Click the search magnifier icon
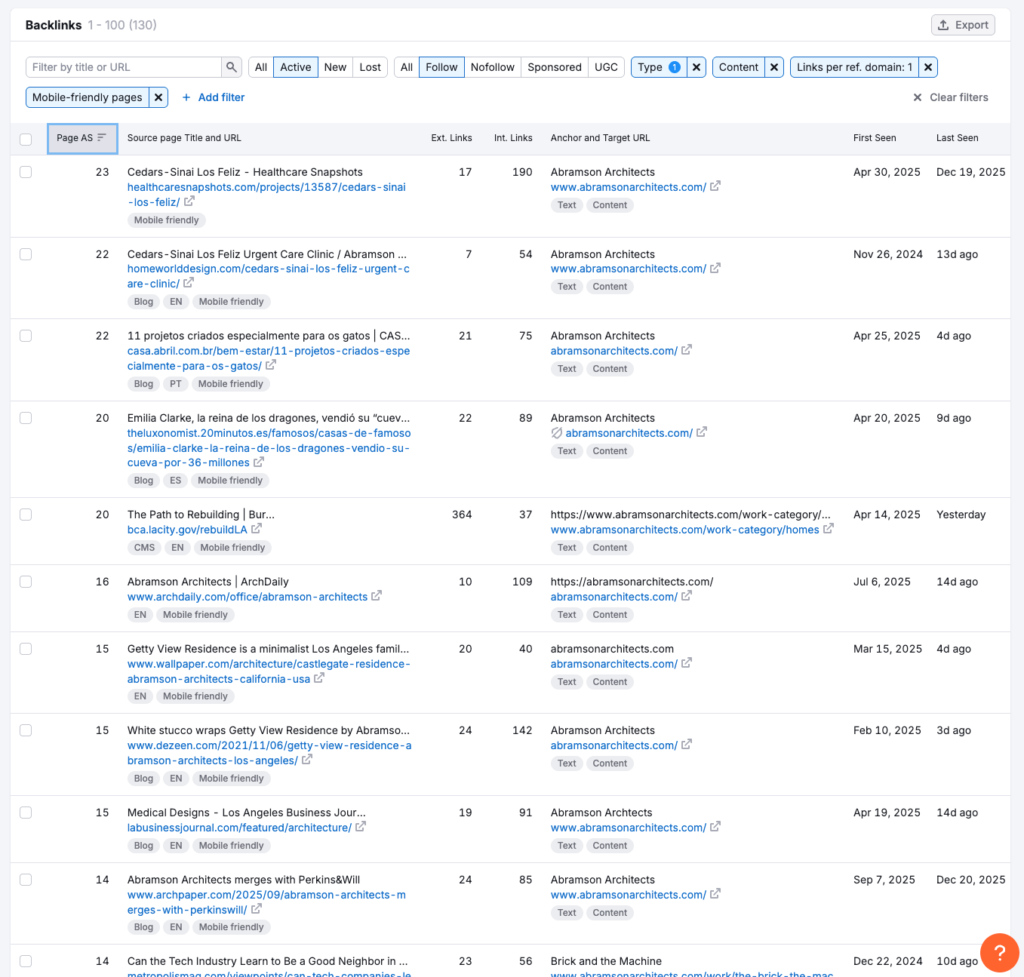The image size is (1024, 977). point(232,67)
